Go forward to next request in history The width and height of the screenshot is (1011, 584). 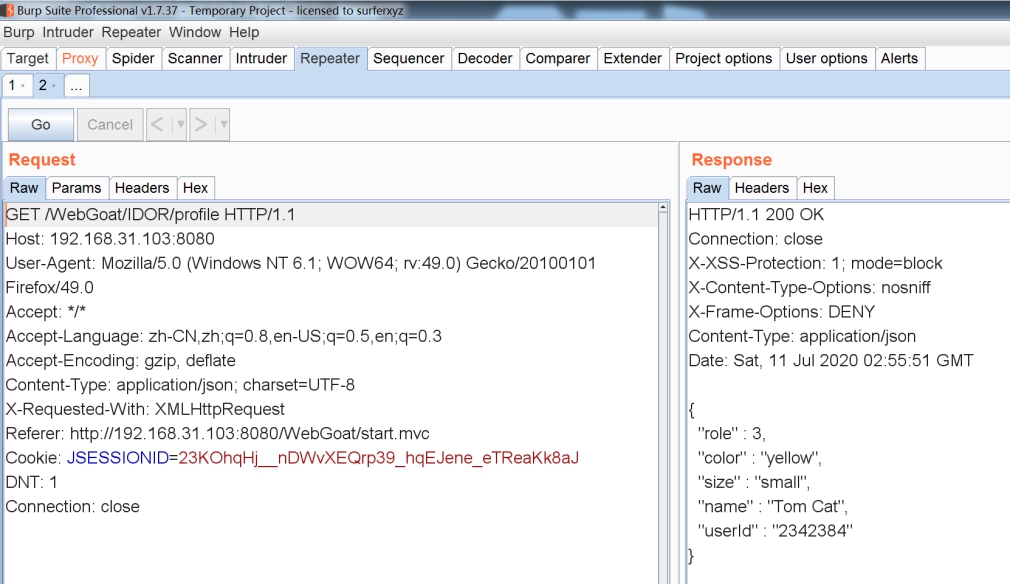201,124
